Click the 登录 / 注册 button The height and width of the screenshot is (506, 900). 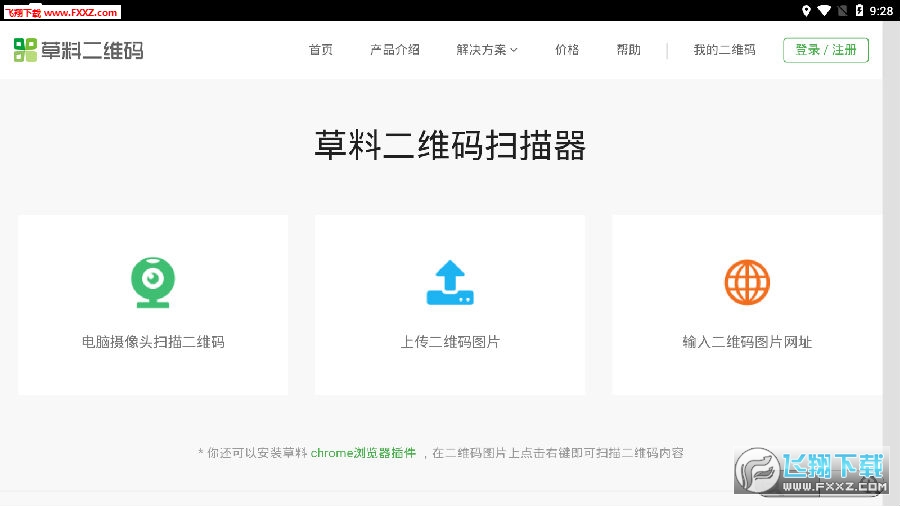tap(825, 50)
